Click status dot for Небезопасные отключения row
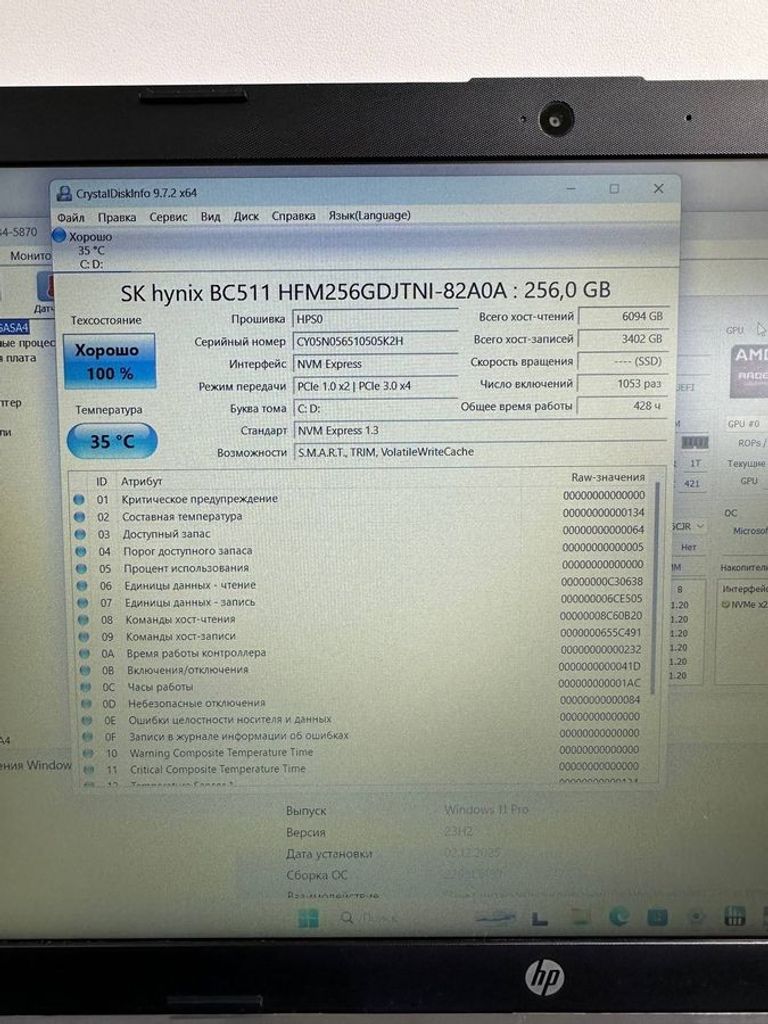Viewport: 768px width, 1024px height. coord(87,704)
